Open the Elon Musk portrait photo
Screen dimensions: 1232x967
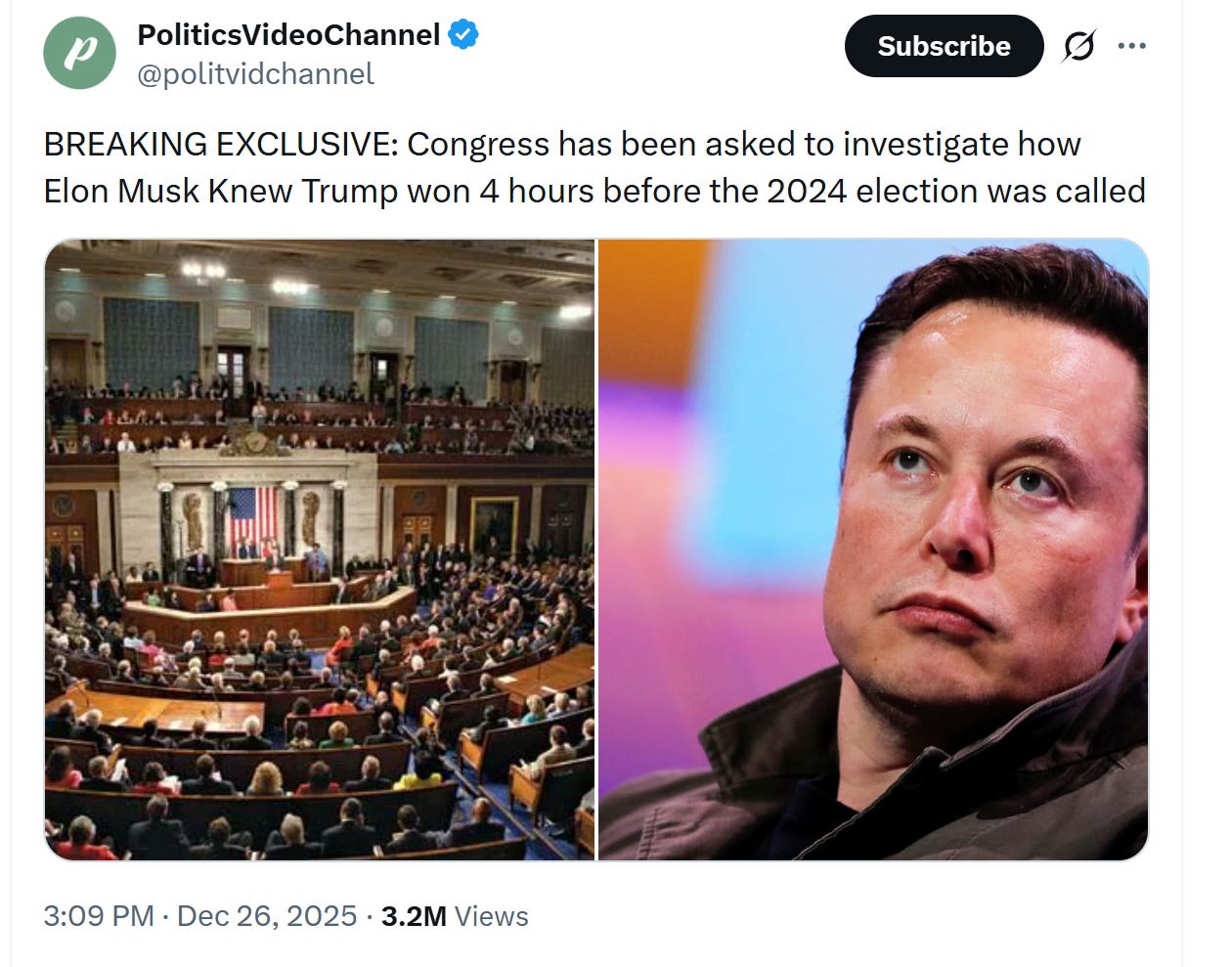click(873, 549)
